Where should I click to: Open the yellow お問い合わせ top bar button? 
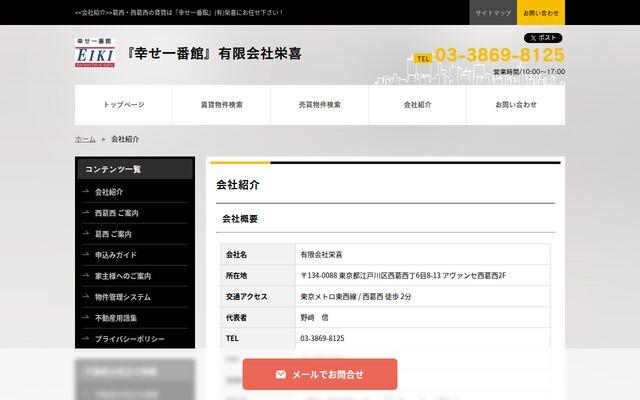[541, 13]
